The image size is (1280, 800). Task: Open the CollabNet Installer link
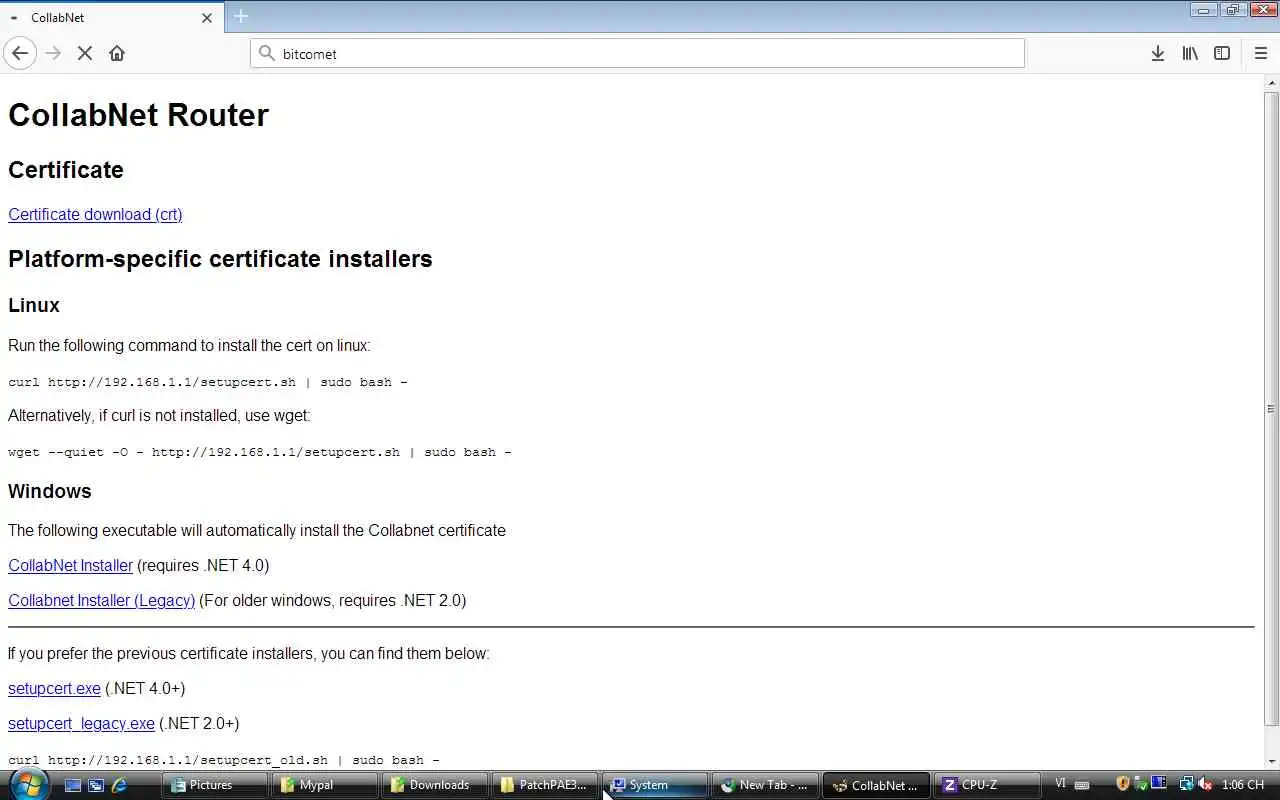(x=70, y=565)
